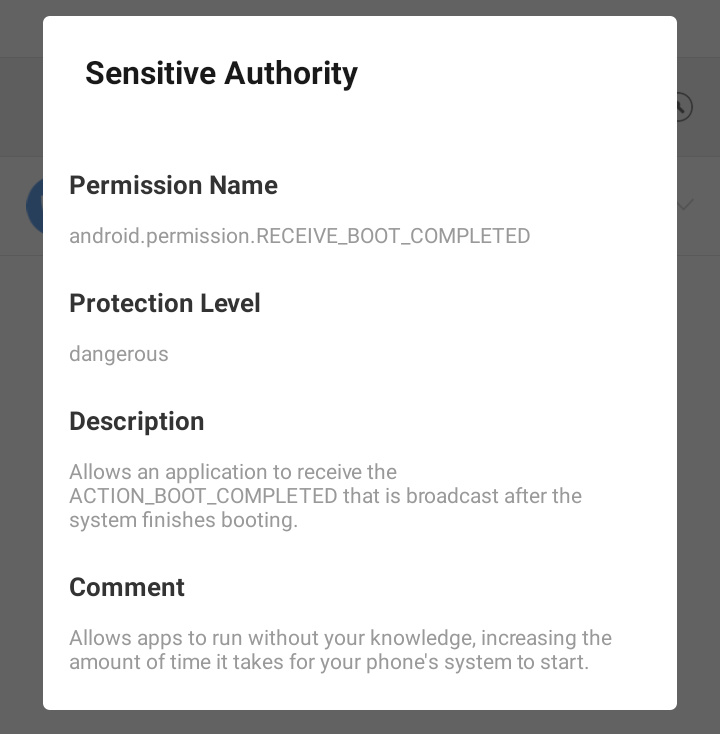The width and height of the screenshot is (720, 734).
Task: Click 'Allows apps to run without your knowledge' line
Action: pyautogui.click(x=340, y=638)
